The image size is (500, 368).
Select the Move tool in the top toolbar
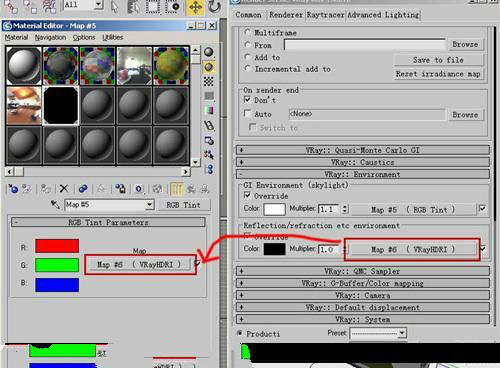pyautogui.click(x=195, y=7)
